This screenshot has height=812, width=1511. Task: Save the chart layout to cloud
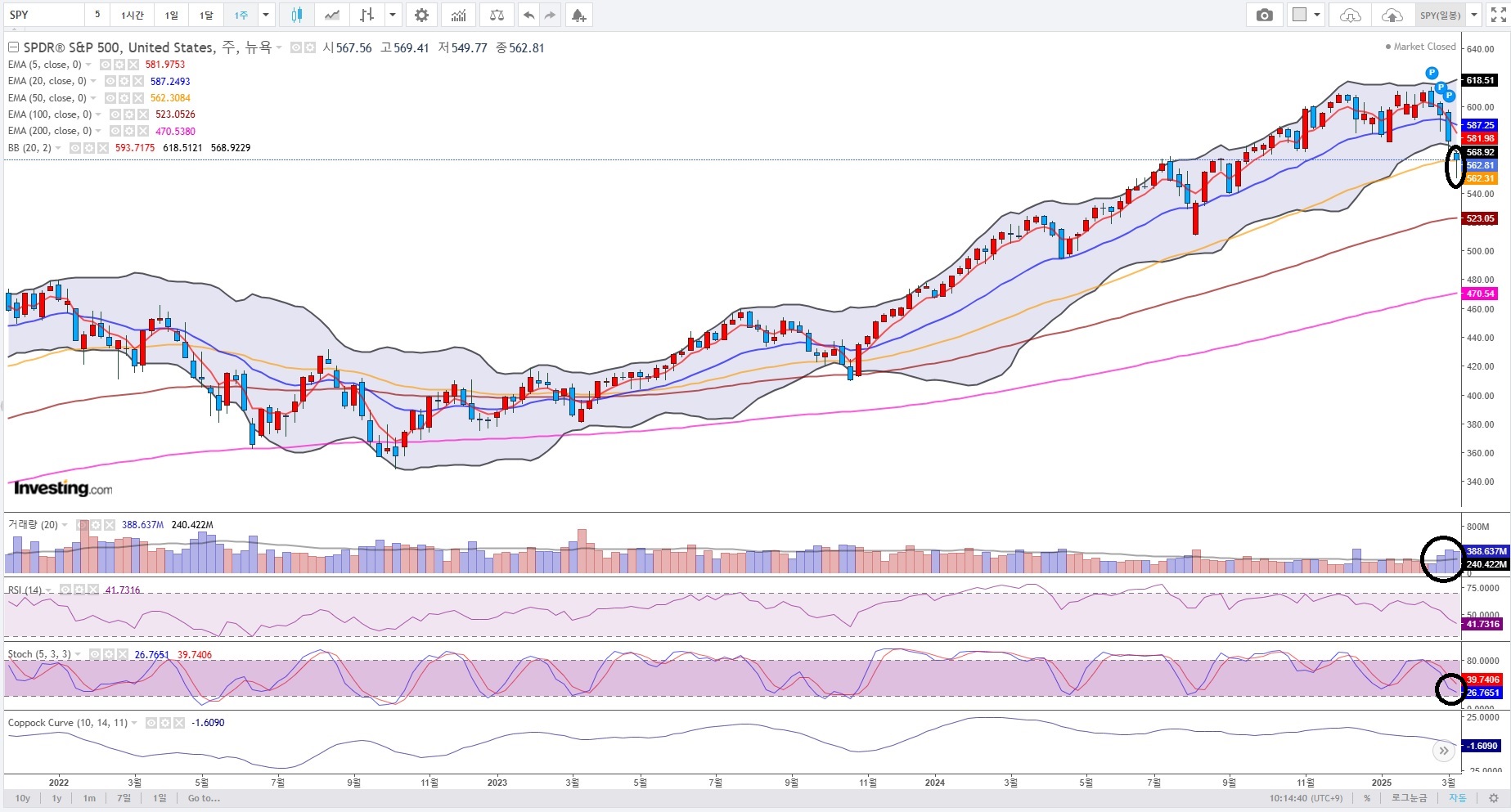click(x=1392, y=15)
